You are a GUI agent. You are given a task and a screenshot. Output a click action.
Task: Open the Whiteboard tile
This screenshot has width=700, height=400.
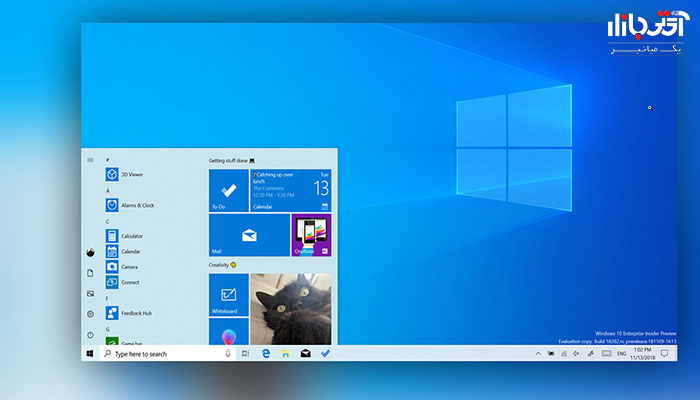click(x=229, y=295)
